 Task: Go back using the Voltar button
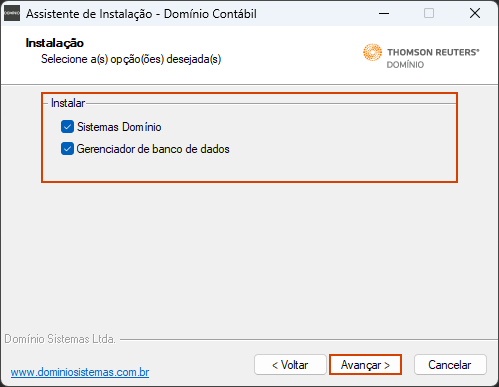(290, 365)
